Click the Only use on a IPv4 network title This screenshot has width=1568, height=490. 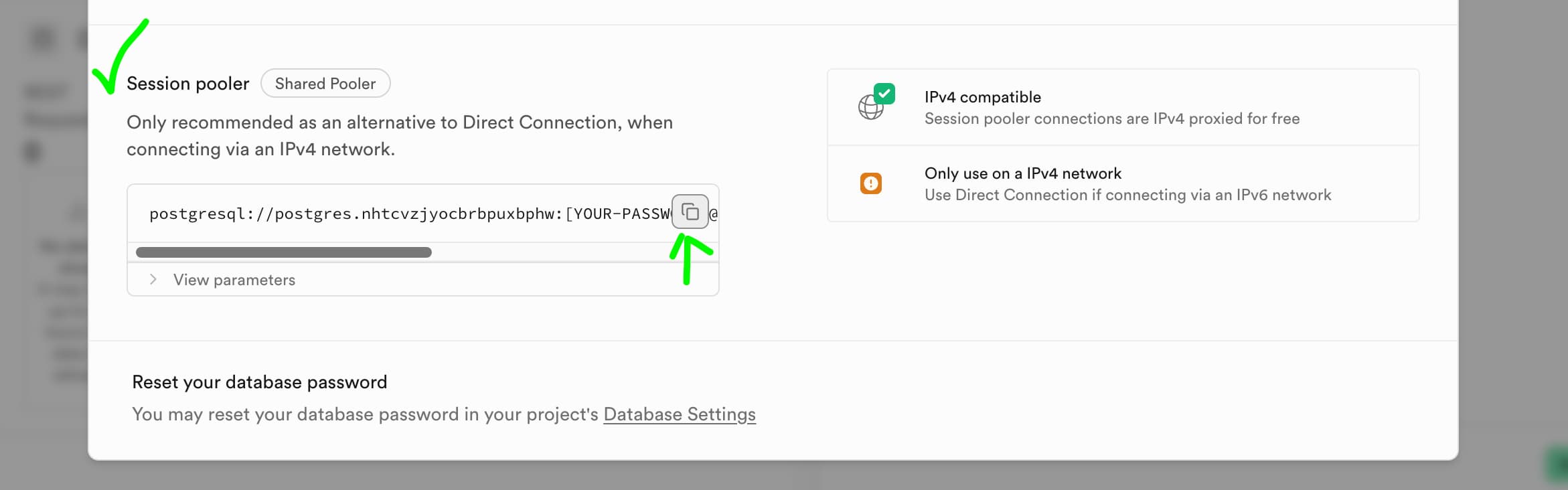(x=1022, y=173)
